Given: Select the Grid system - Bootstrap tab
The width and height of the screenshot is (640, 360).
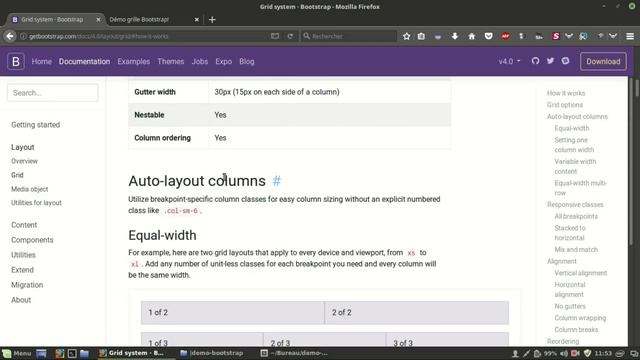Looking at the screenshot, I should (56, 20).
